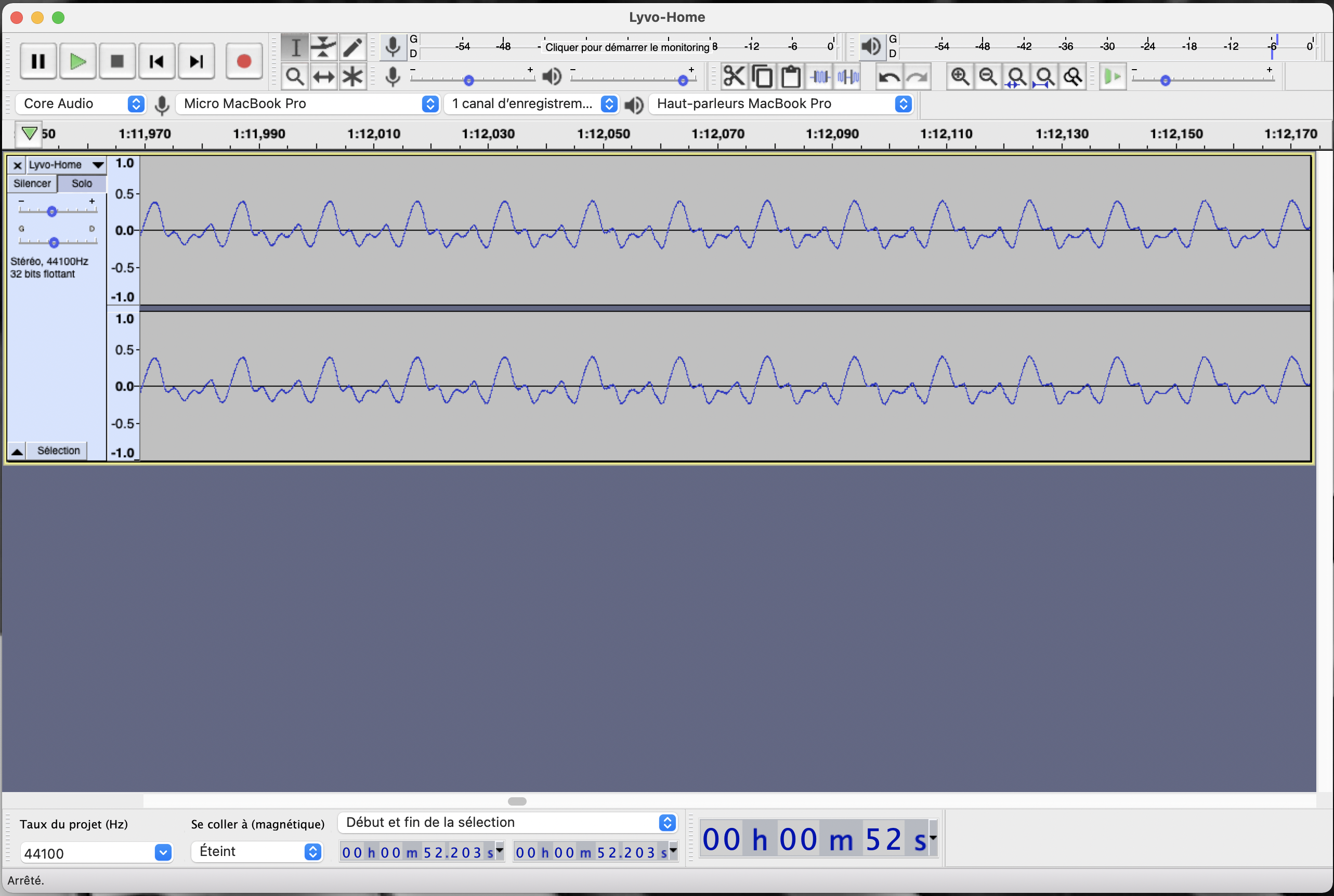Open the Taux du projet 44100 dropdown
Screen dimensions: 1334x896
point(96,853)
